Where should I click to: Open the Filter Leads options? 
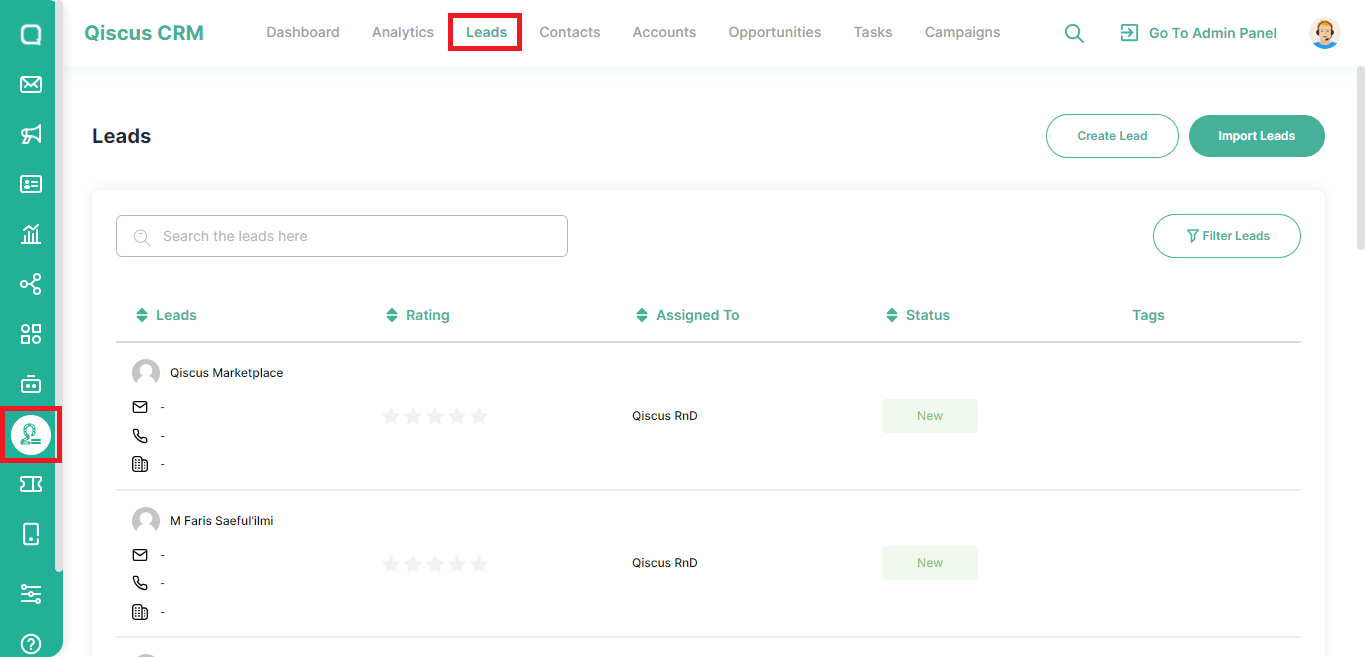point(1227,236)
